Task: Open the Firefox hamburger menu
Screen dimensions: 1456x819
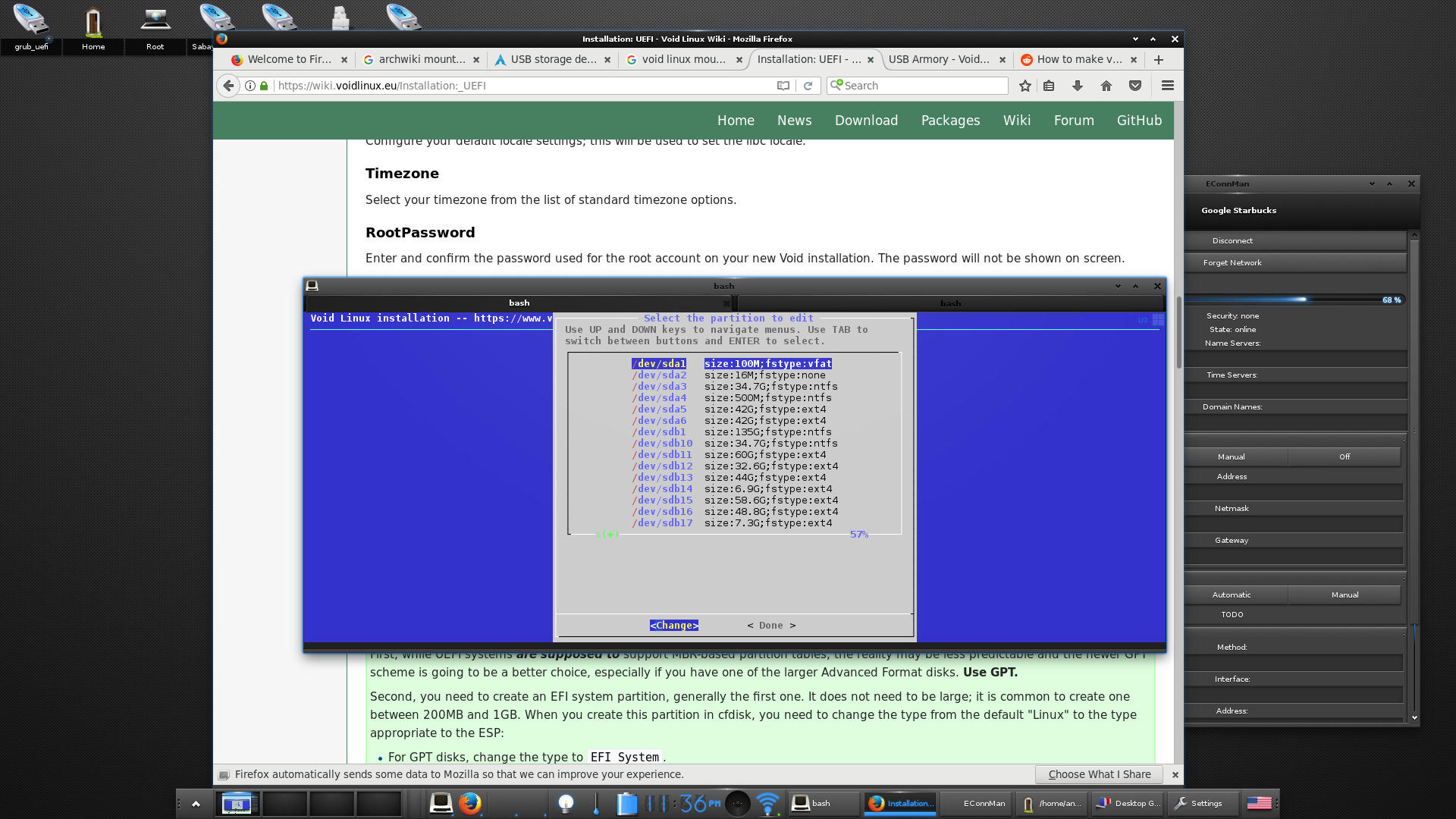Action: (x=1168, y=86)
